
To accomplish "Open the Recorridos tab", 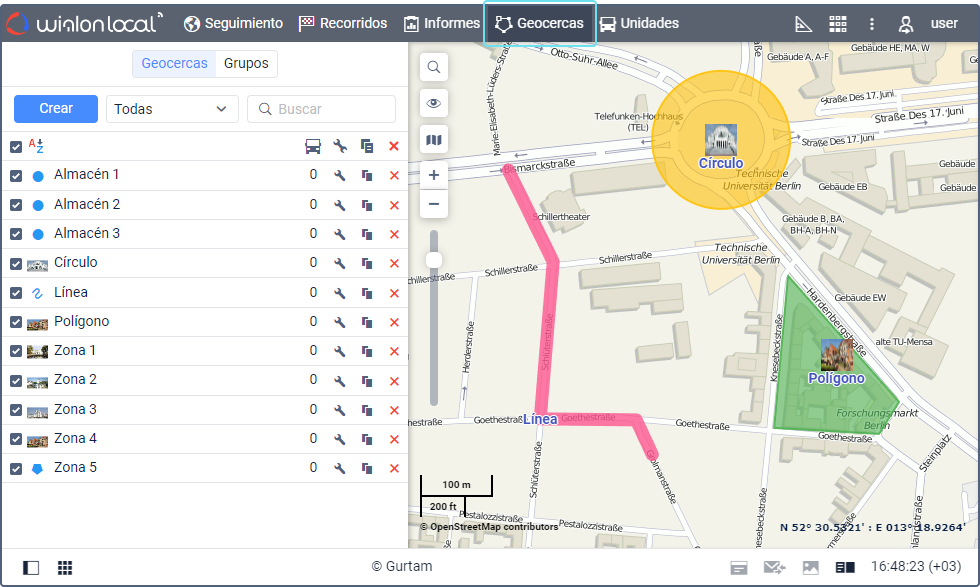I will 343,23.
